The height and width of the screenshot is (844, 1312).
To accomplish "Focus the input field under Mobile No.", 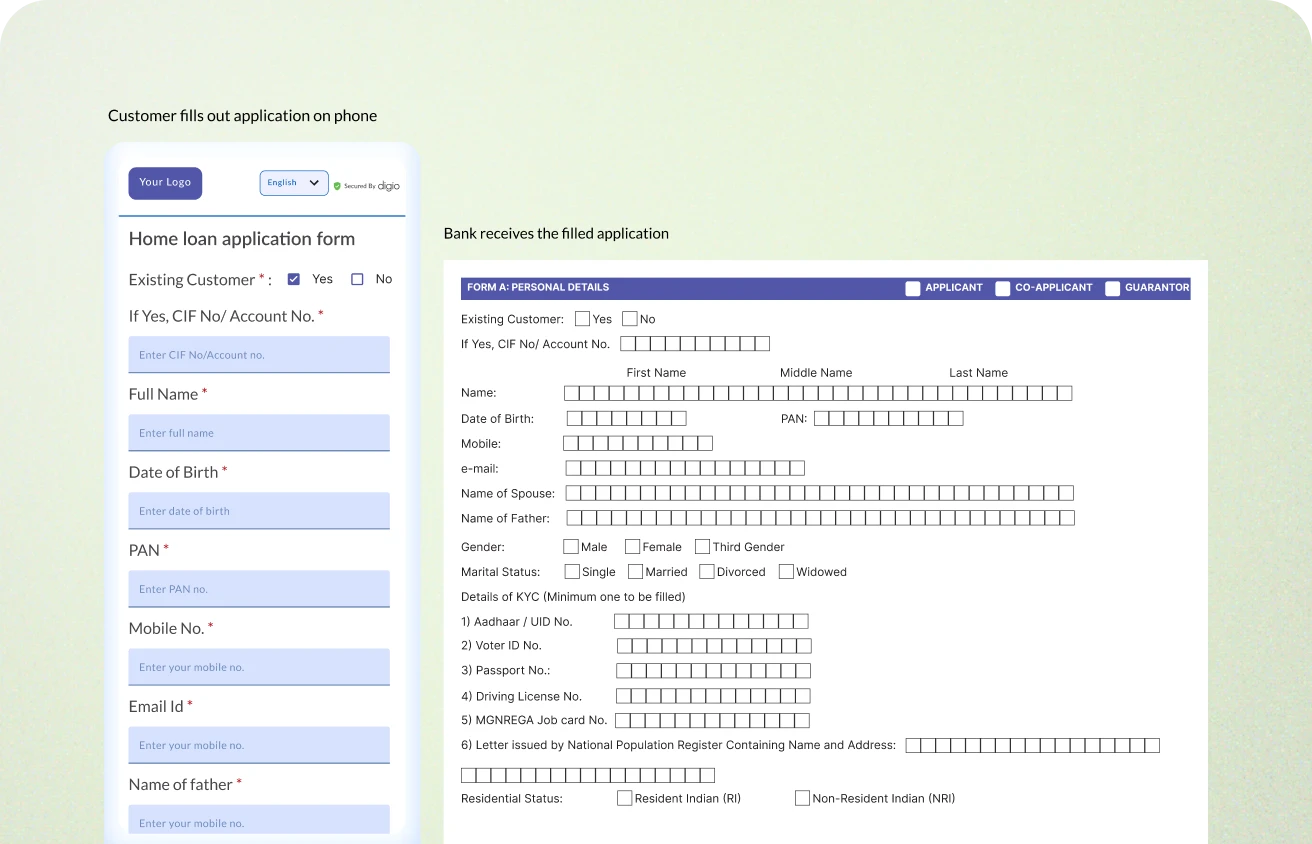I will [259, 667].
